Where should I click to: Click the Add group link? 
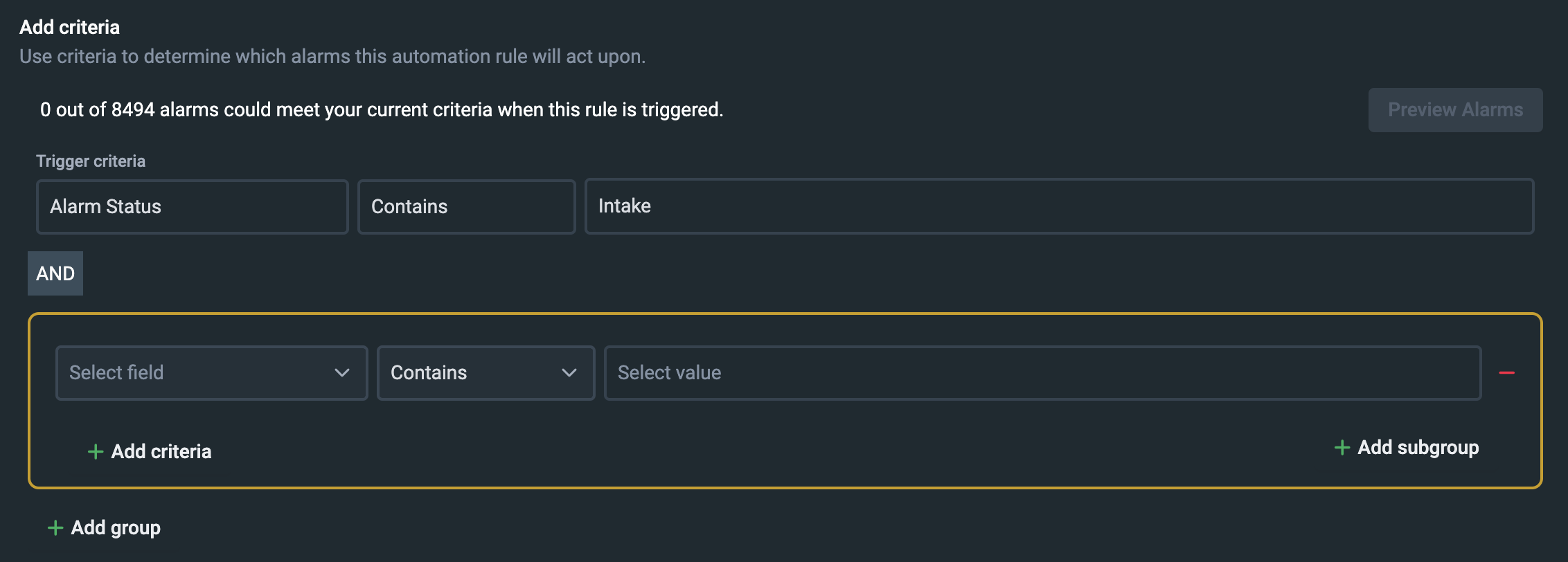114,527
